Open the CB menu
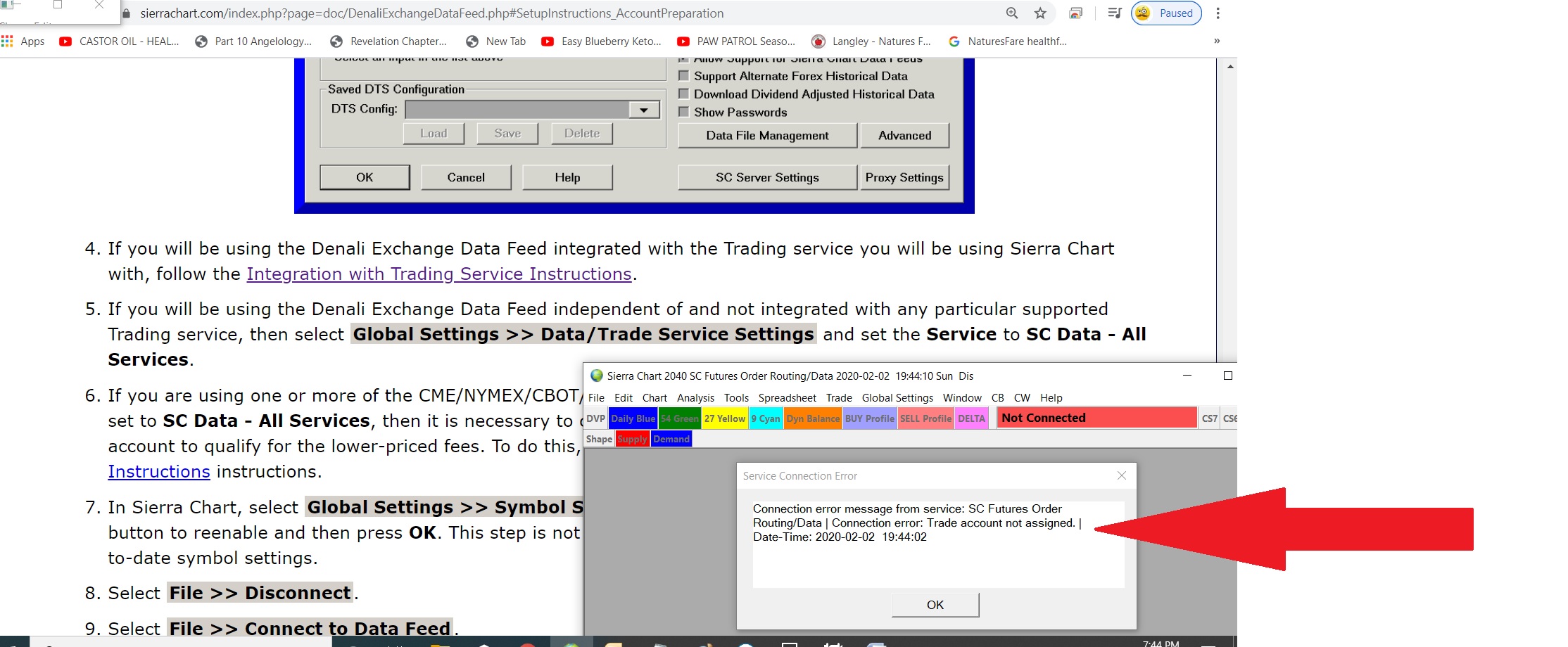1568x647 pixels. tap(998, 397)
